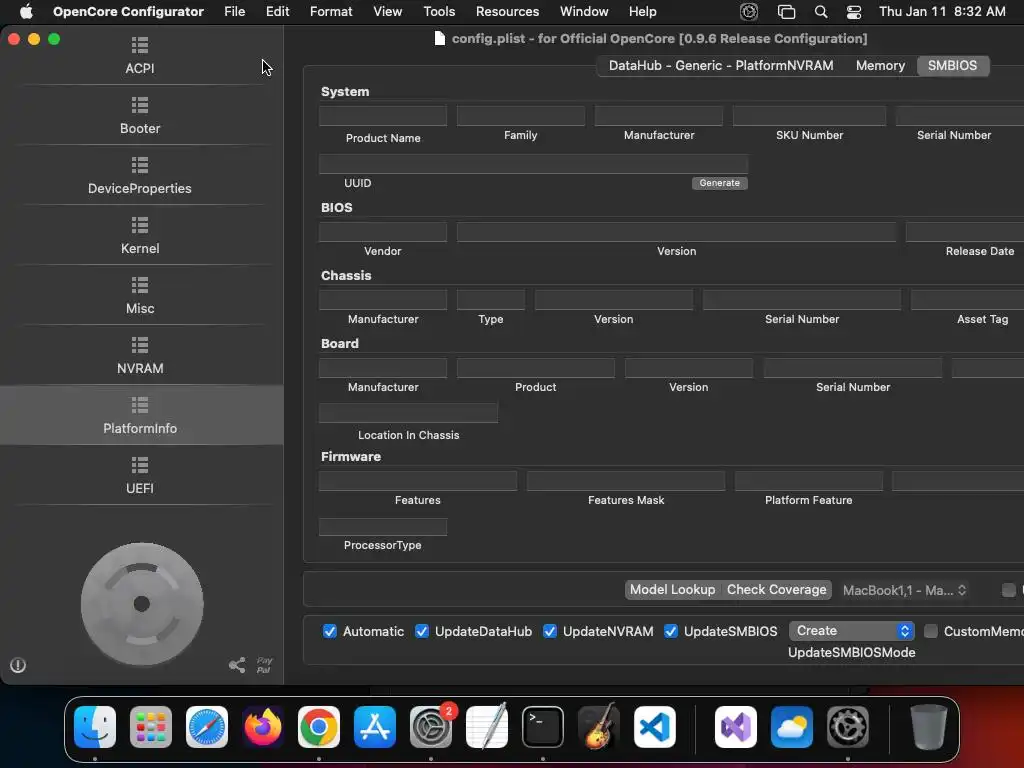Screen dimensions: 1024x768
Task: Switch to the Memory tab
Action: click(x=880, y=65)
